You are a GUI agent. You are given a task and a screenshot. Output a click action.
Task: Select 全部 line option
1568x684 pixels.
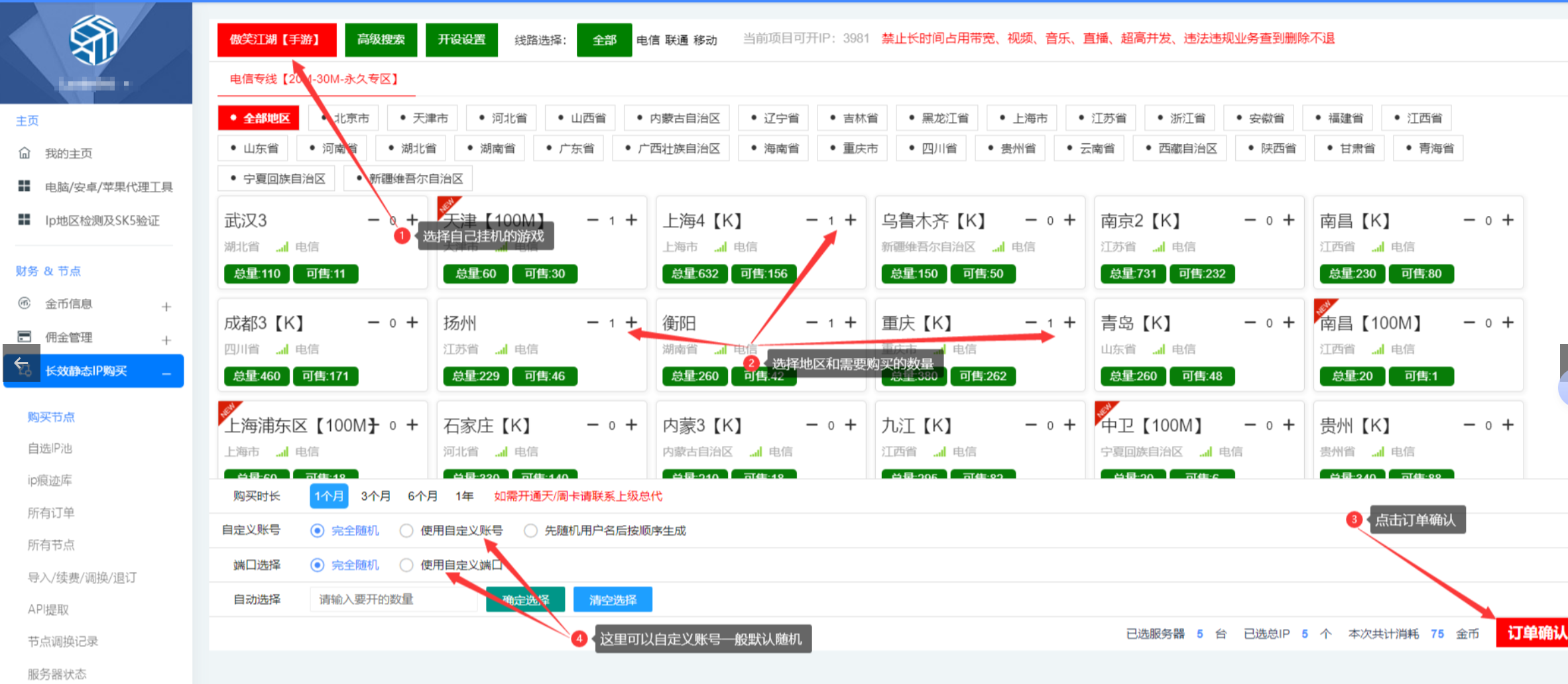[x=604, y=40]
